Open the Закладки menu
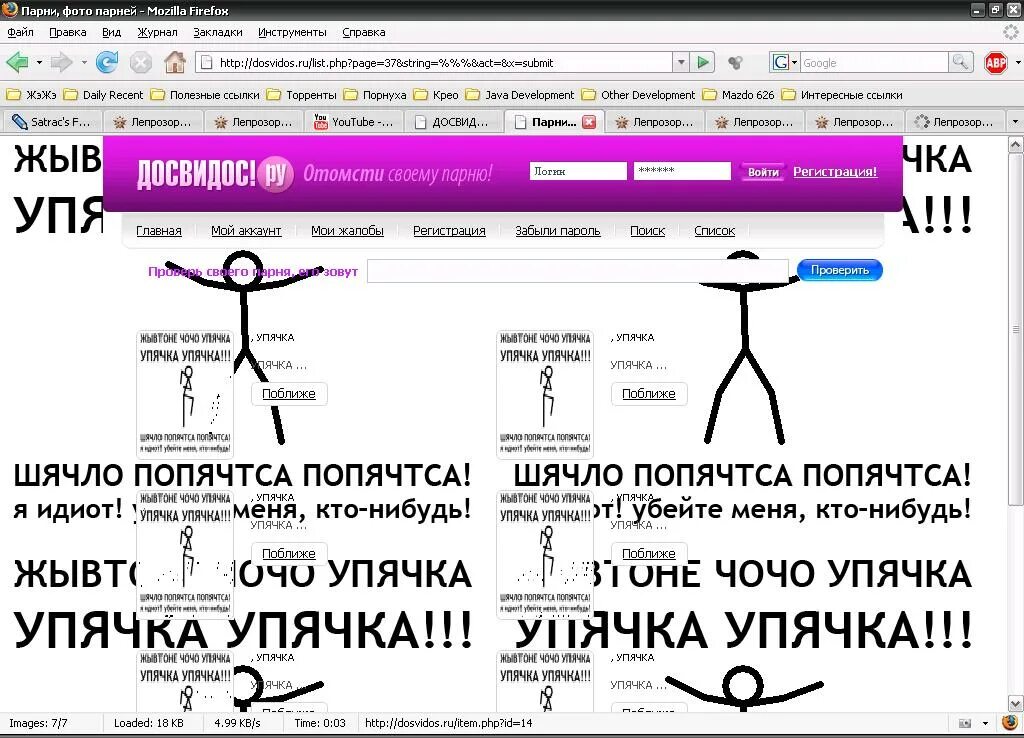This screenshot has width=1024, height=738. (x=218, y=32)
